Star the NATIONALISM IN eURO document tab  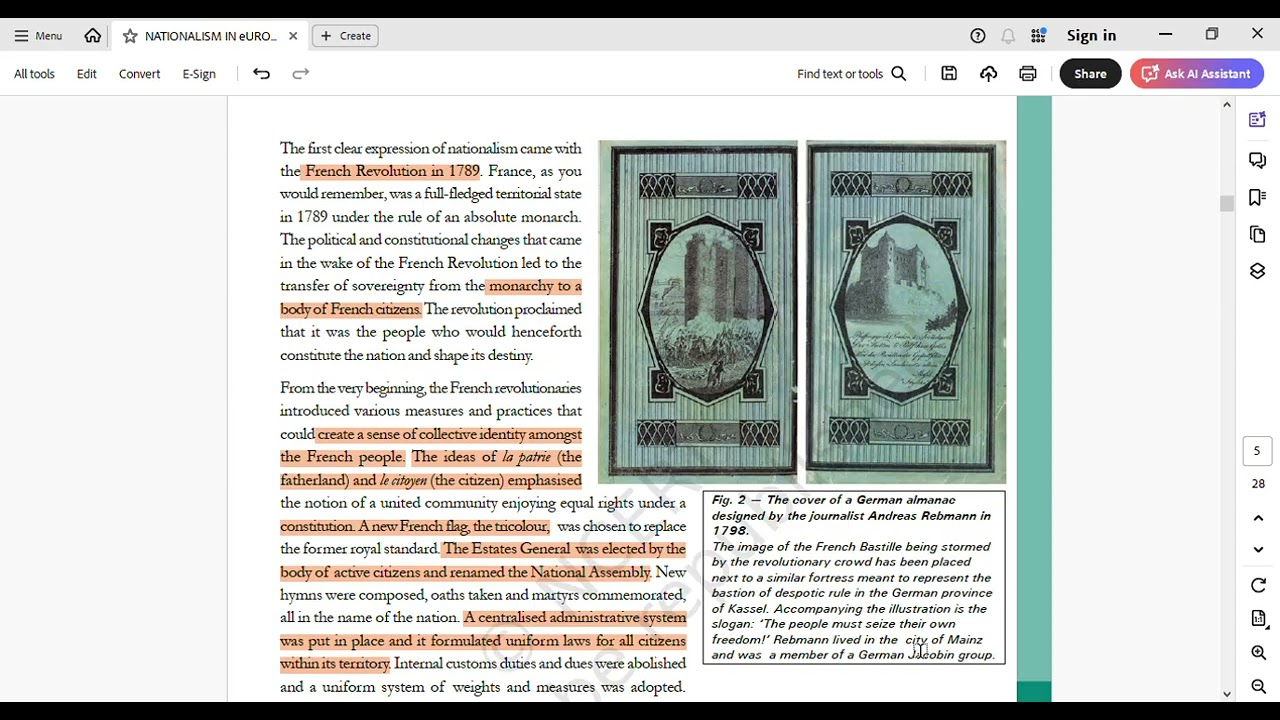click(x=130, y=36)
